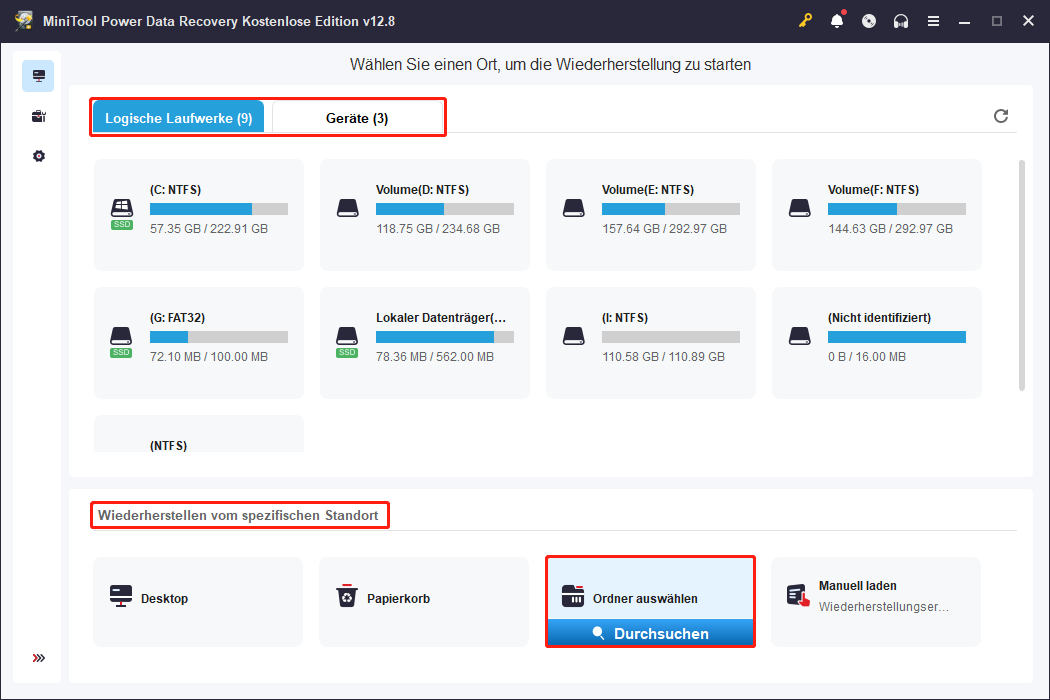Open the data recovery sidebar icon
Screen dimensions: 1050x700
coord(38,76)
